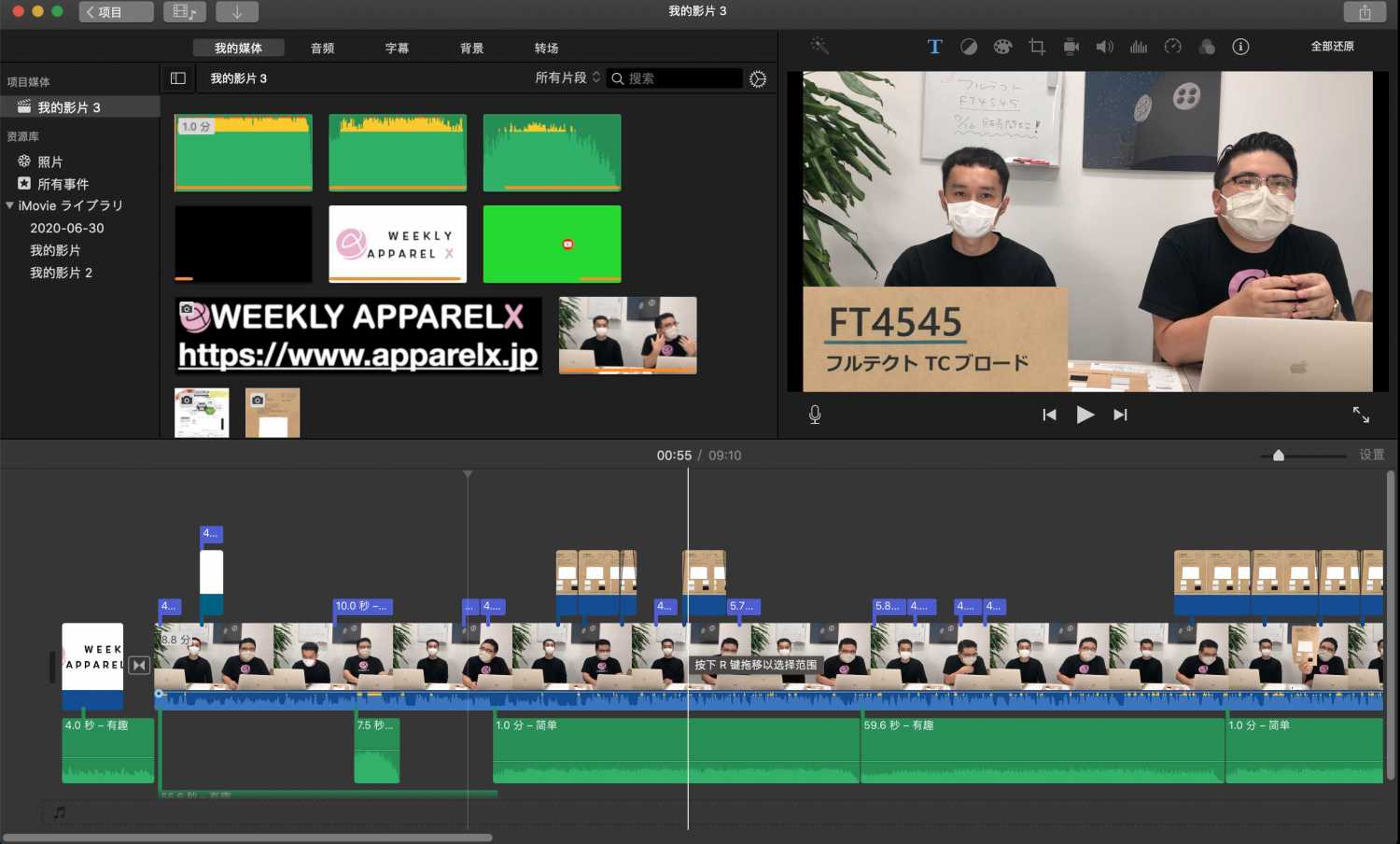Start voiceover recording with microphone icon
The image size is (1400, 844).
coord(815,415)
